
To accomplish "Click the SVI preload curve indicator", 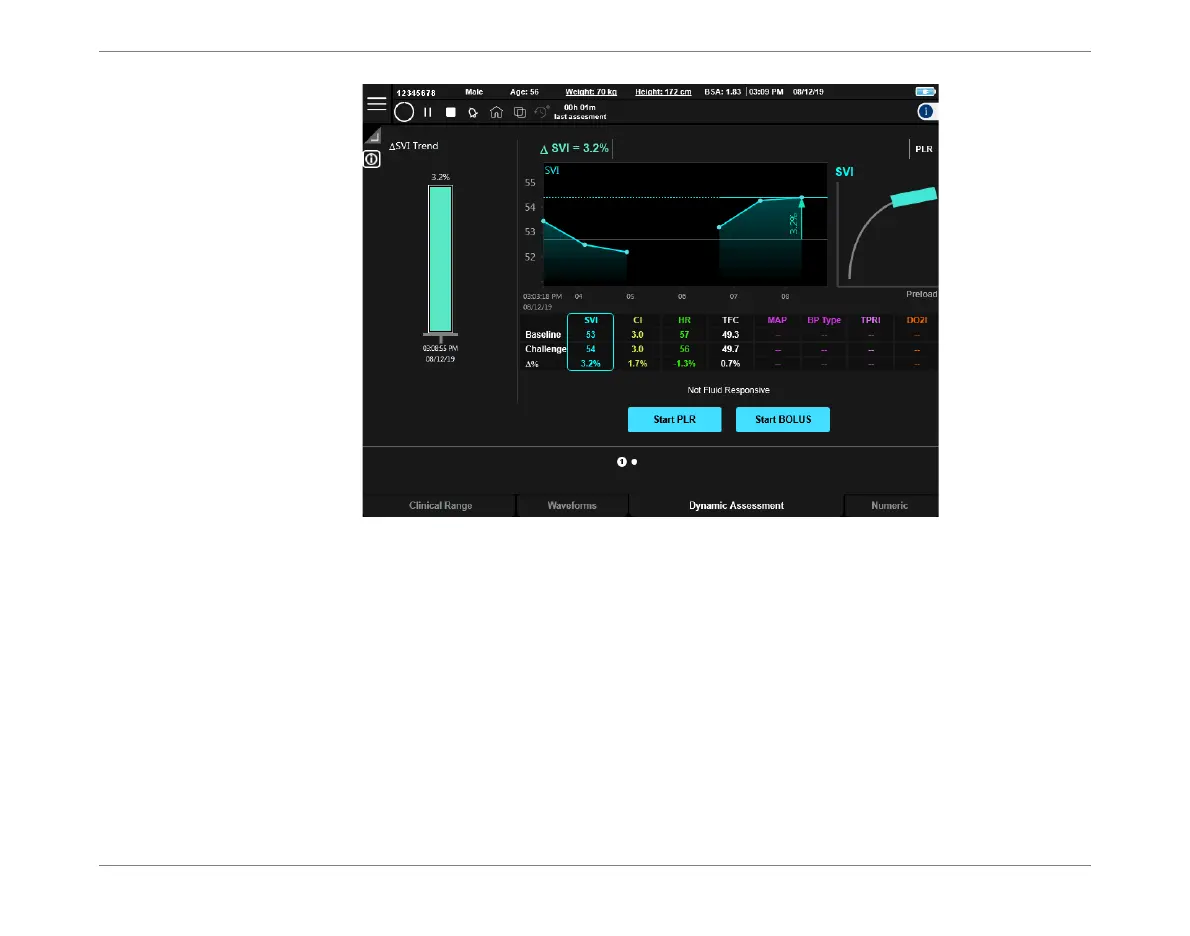I will (x=913, y=197).
